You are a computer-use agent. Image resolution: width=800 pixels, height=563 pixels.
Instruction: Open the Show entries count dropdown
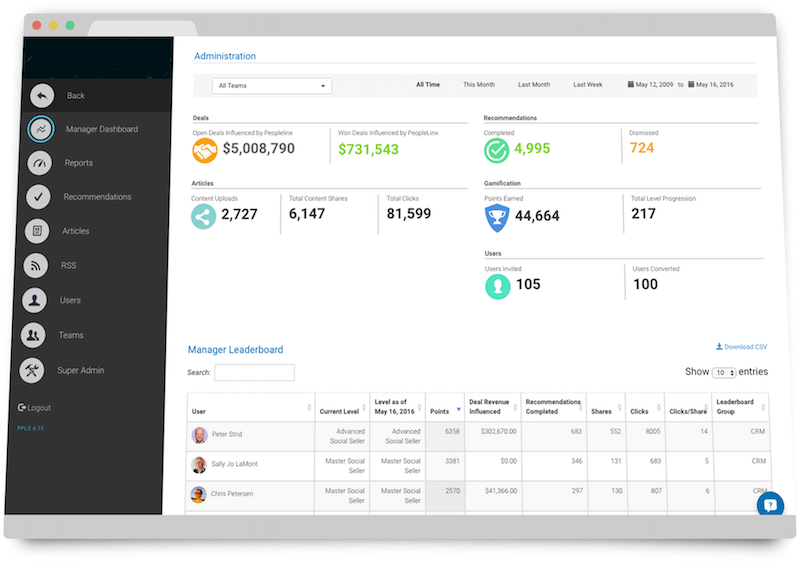pyautogui.click(x=724, y=373)
